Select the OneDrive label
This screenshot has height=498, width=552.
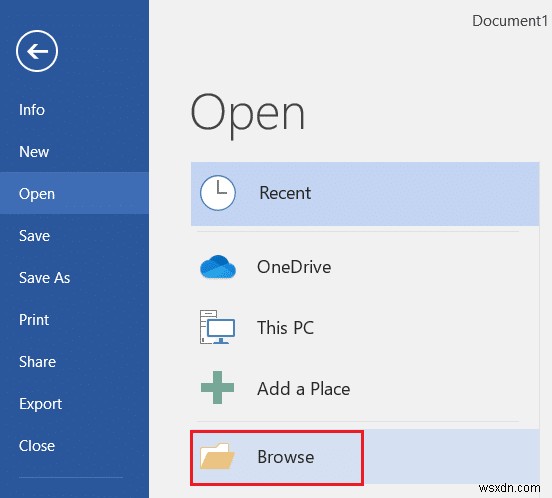(294, 267)
